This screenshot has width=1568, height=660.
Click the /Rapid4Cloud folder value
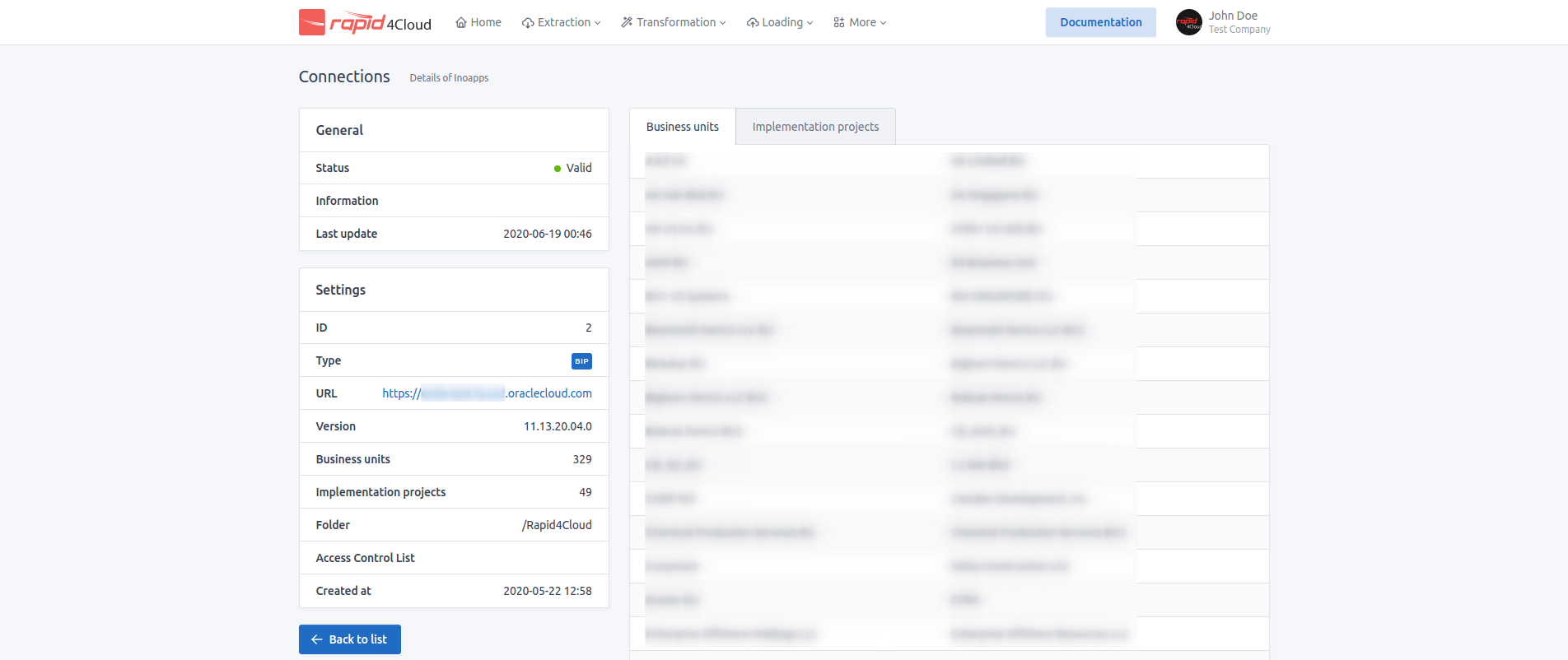click(557, 525)
